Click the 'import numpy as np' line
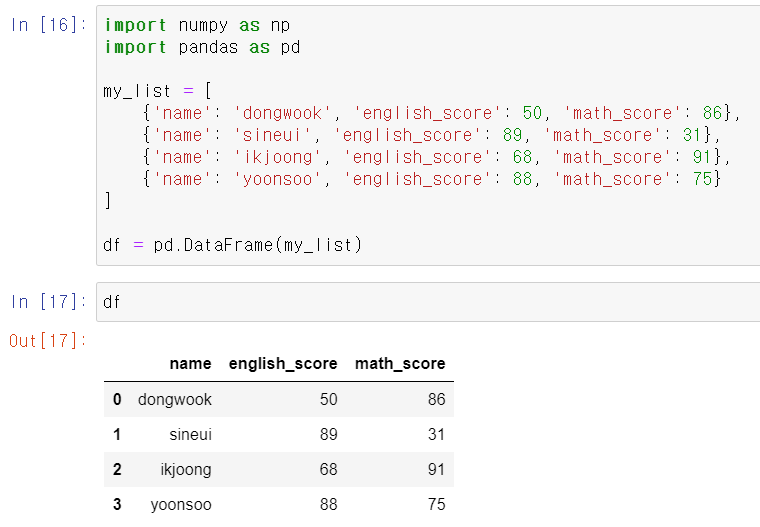The height and width of the screenshot is (527, 760). pyautogui.click(x=197, y=25)
